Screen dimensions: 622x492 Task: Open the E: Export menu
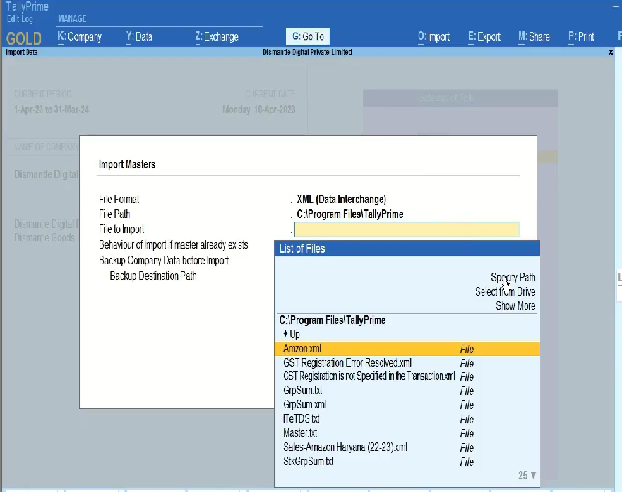tap(484, 37)
